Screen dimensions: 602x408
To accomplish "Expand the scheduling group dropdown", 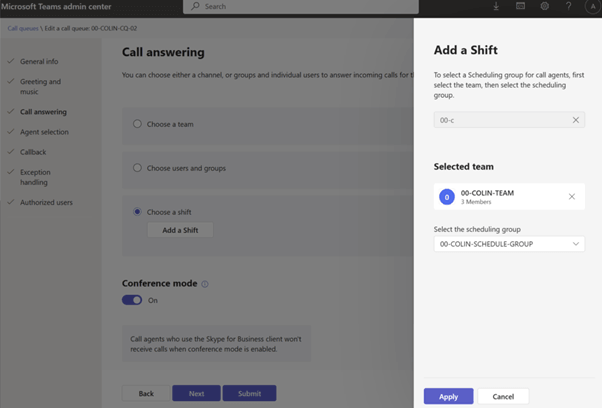I will [x=576, y=244].
